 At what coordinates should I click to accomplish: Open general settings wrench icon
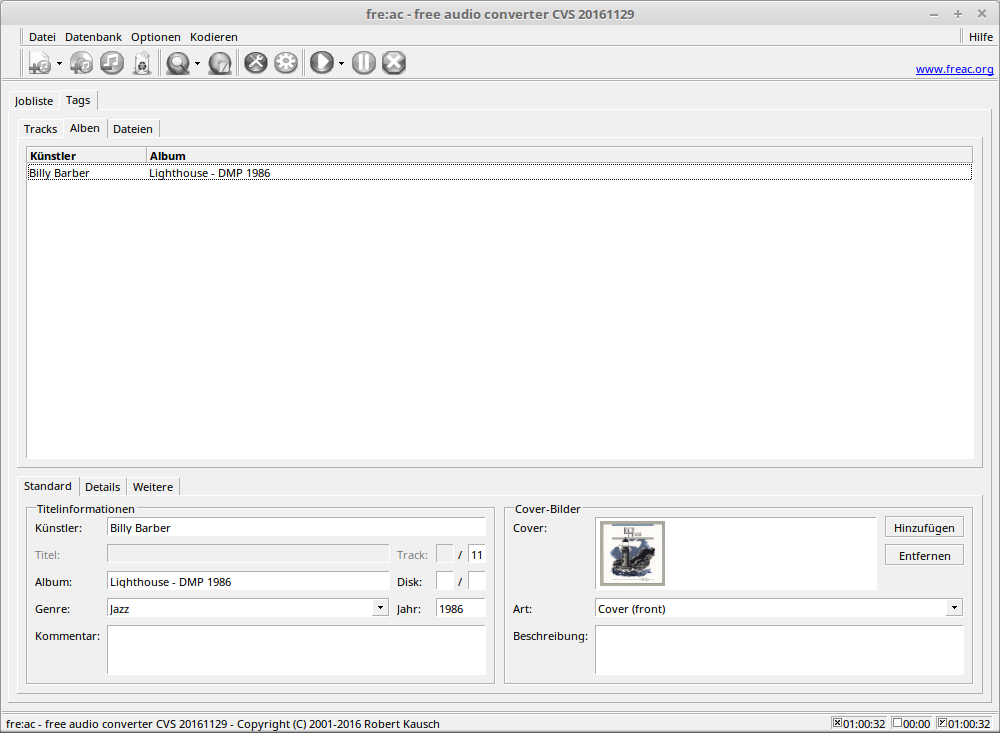[256, 63]
